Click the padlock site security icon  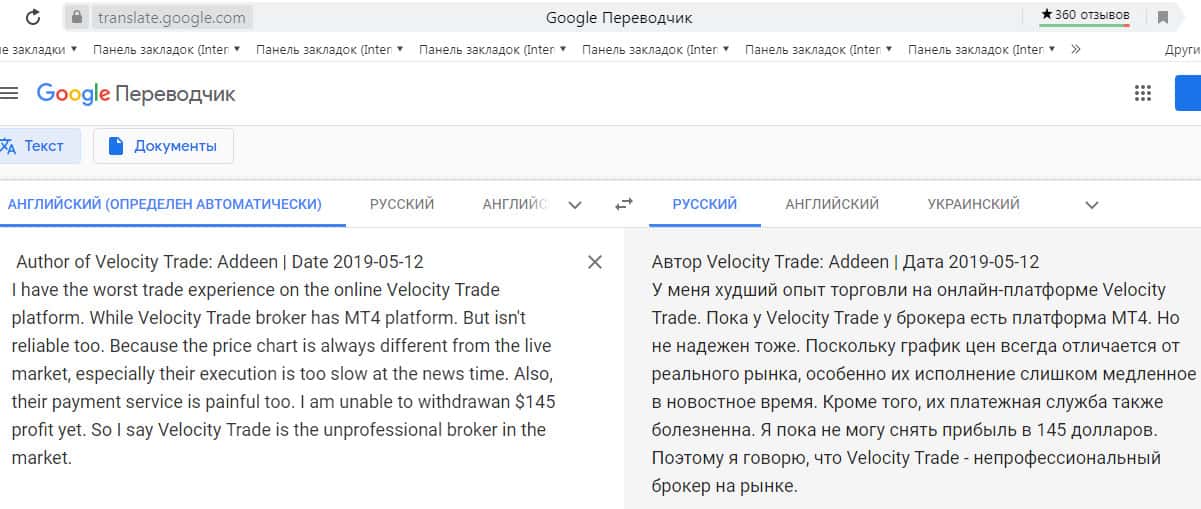pyautogui.click(x=78, y=17)
